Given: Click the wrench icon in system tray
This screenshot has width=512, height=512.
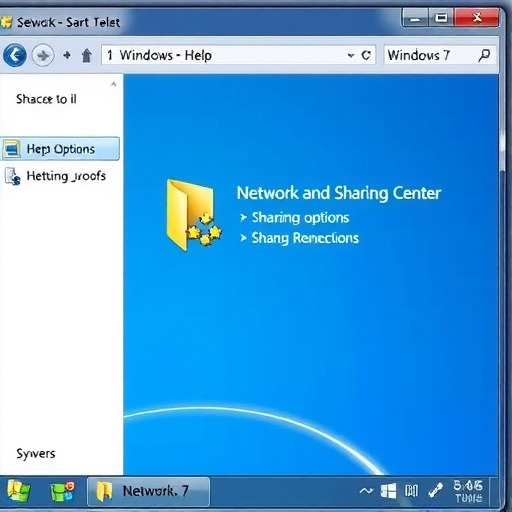Looking at the screenshot, I should pyautogui.click(x=435, y=491).
